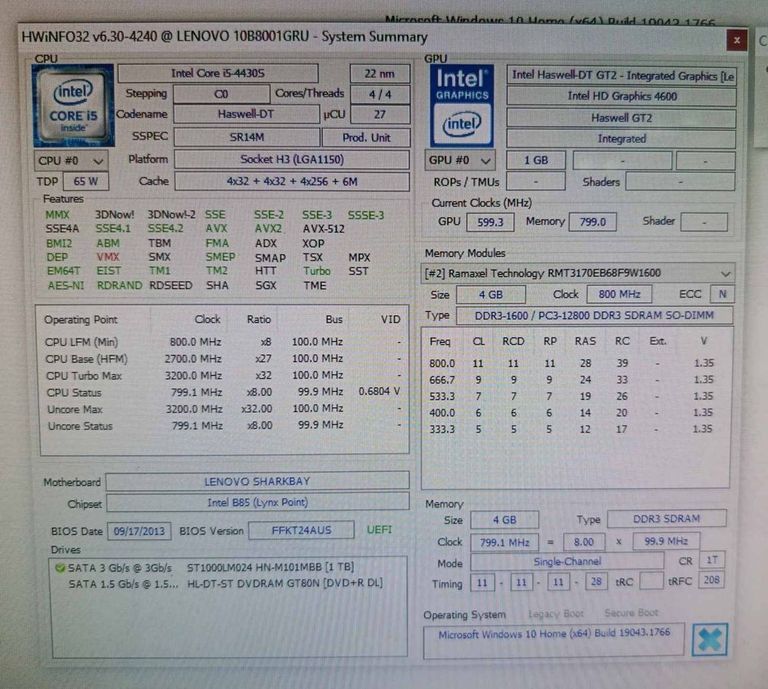
Task: Click the Uncore Status row
Action: tap(223, 425)
